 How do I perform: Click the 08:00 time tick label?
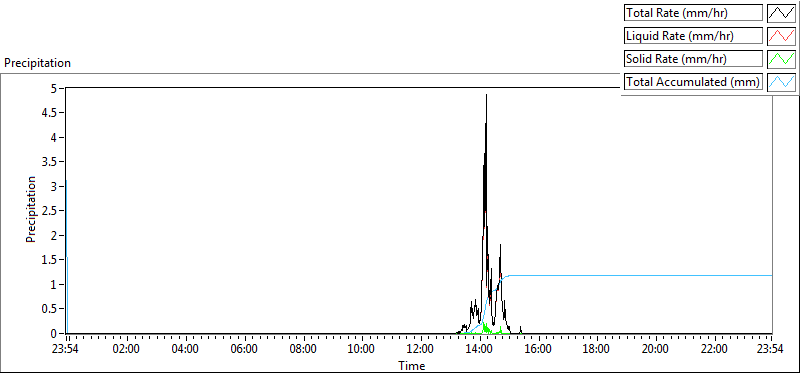point(303,350)
